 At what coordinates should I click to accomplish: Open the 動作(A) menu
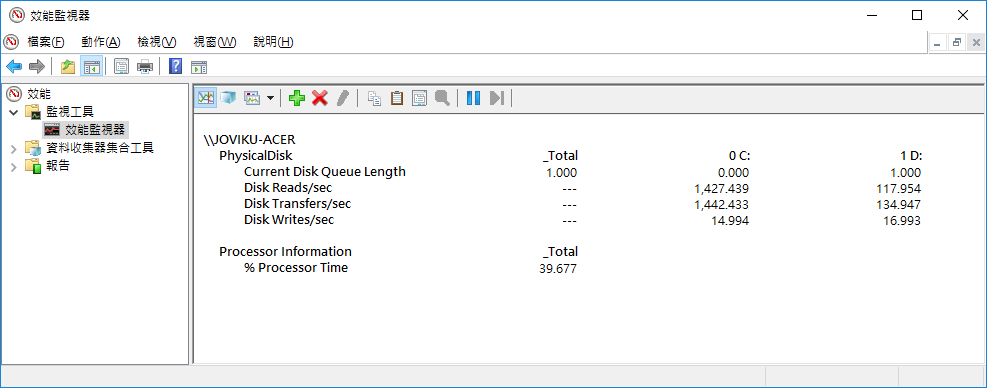coord(101,42)
